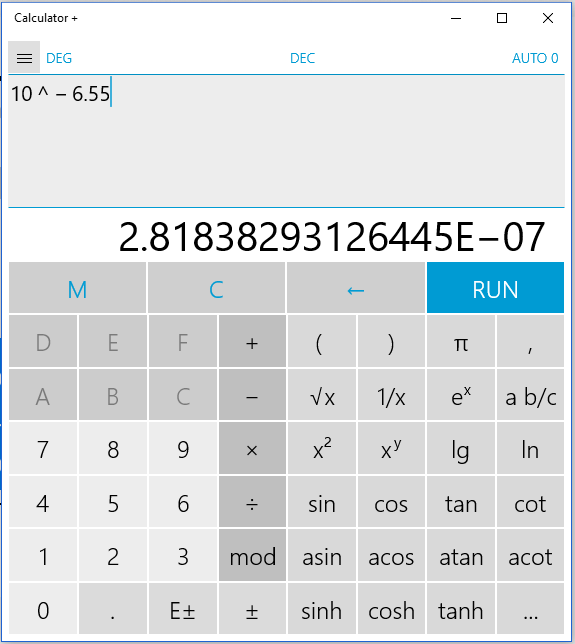Select the square root function
Screen dimensions: 575x644
(x=322, y=395)
